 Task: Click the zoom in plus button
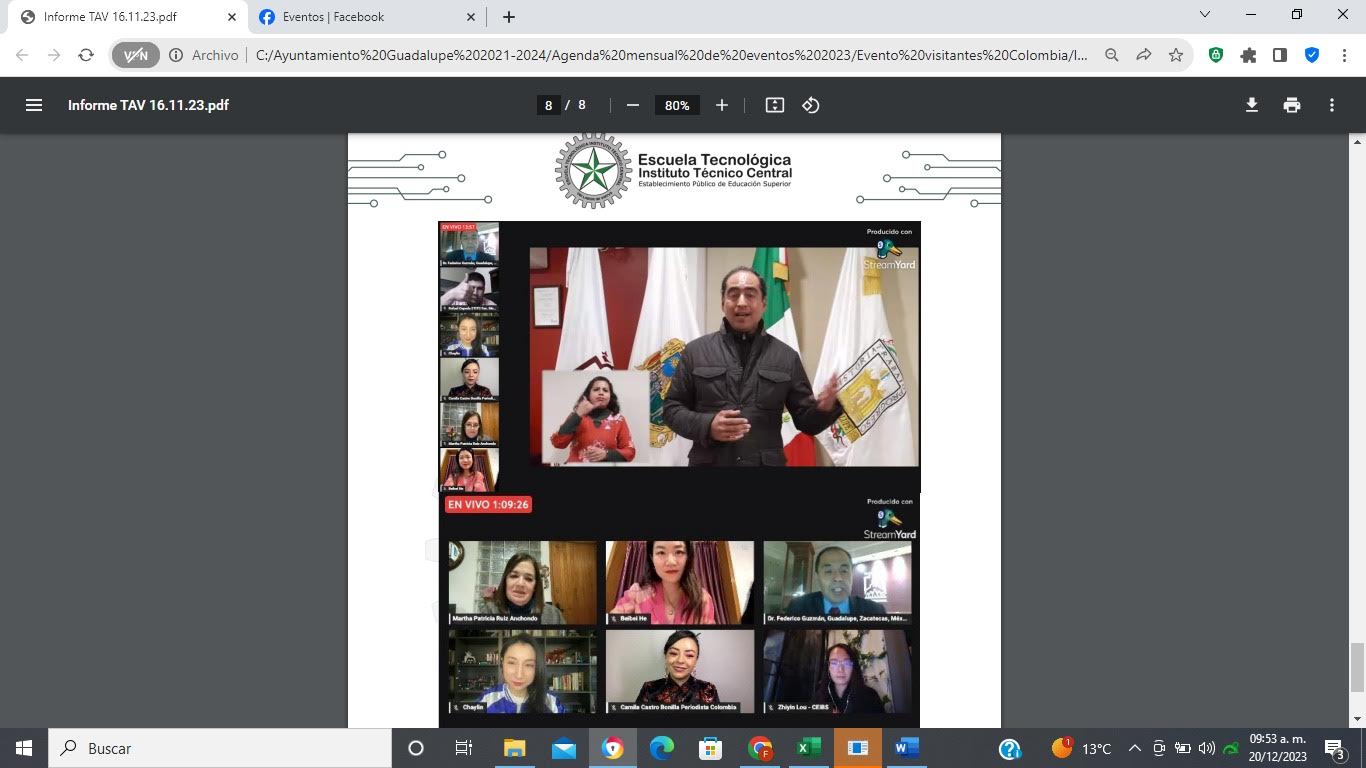pyautogui.click(x=722, y=105)
